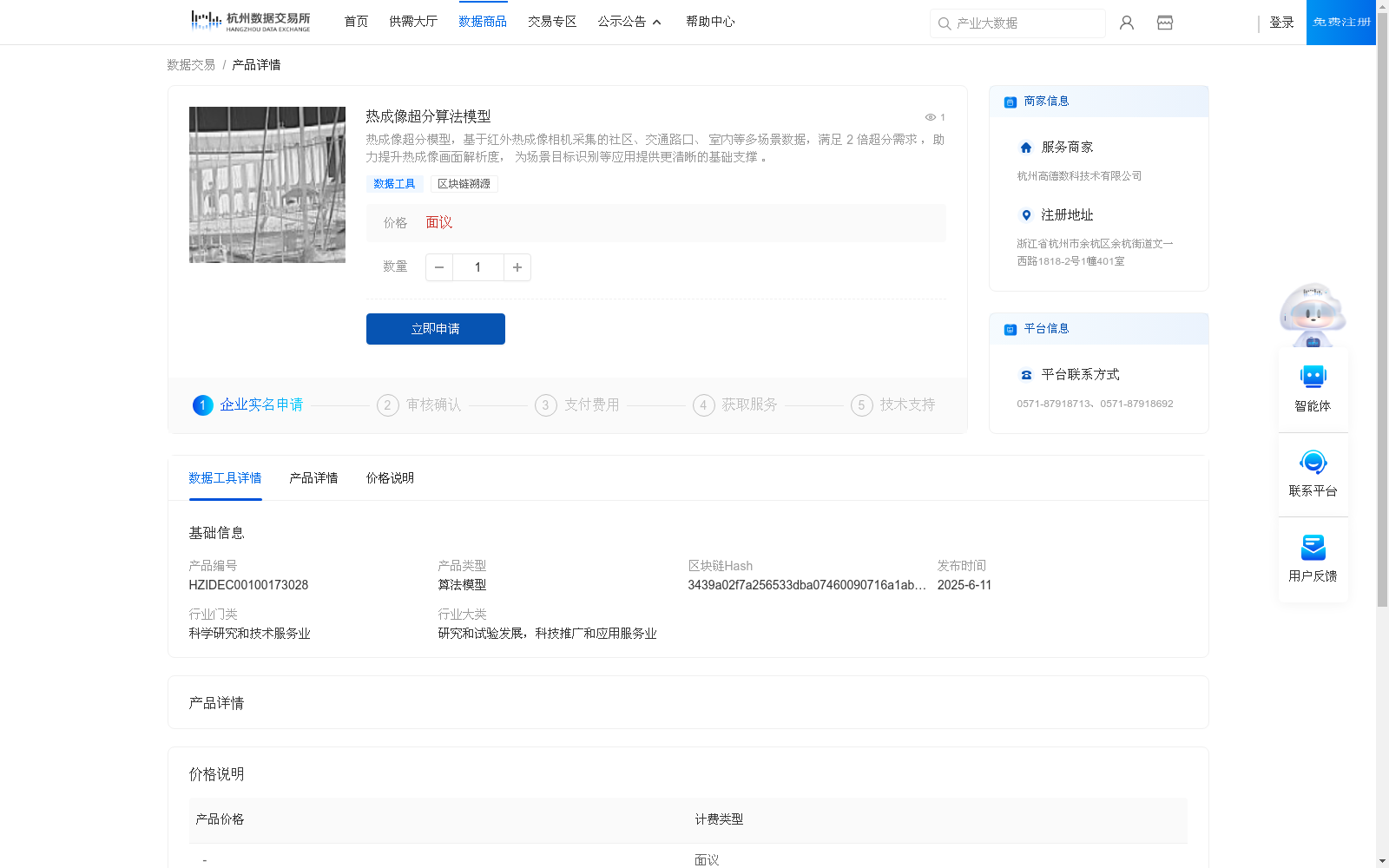Click the 免费注册 button
1389x868 pixels.
[x=1341, y=23]
